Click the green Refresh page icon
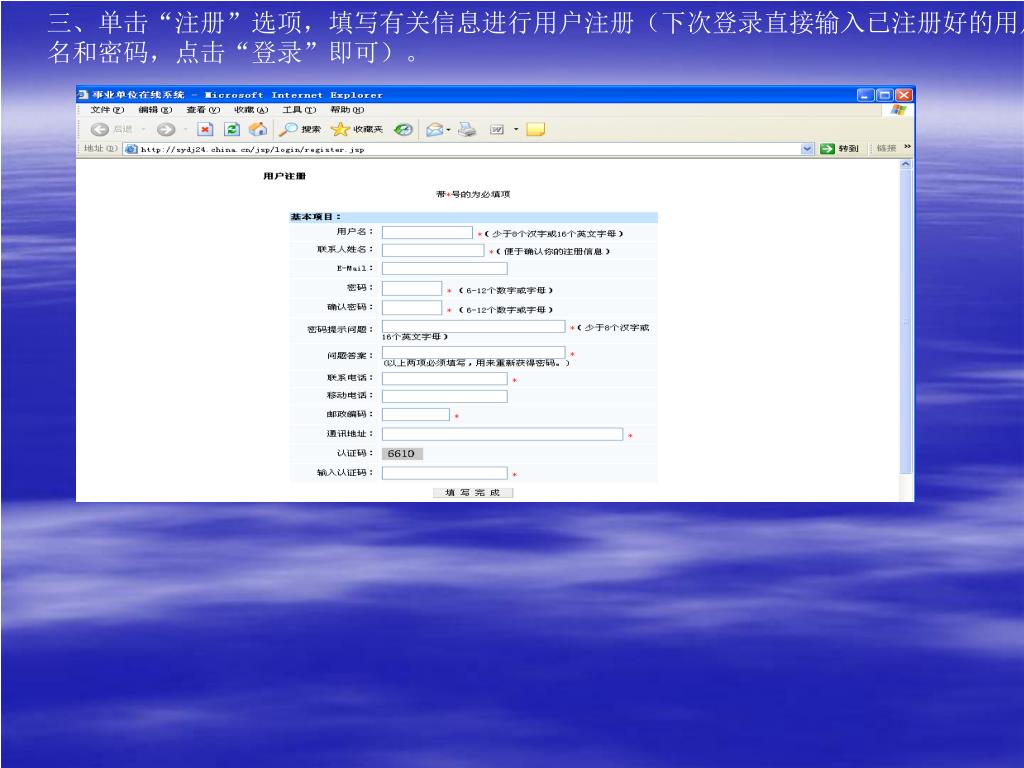The image size is (1024, 768). 232,129
